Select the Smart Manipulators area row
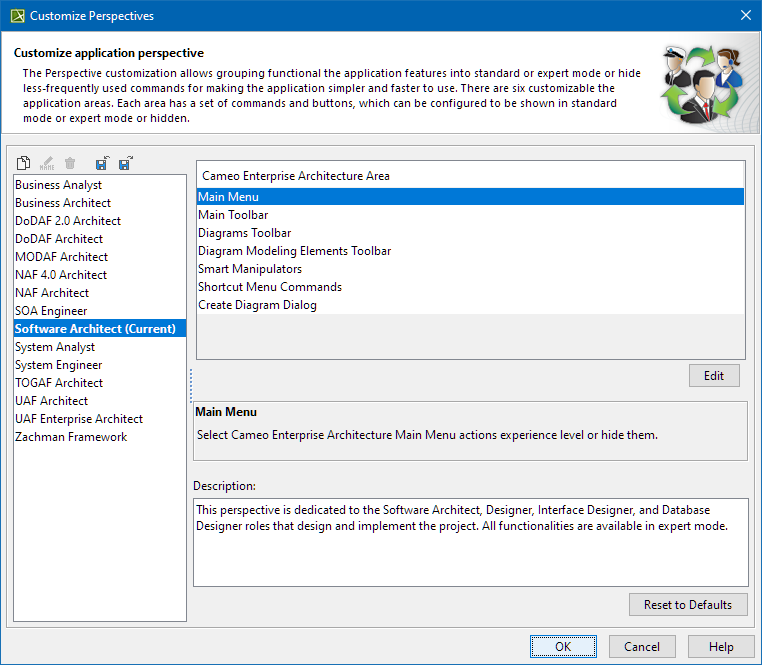762x665 pixels. tap(470, 268)
